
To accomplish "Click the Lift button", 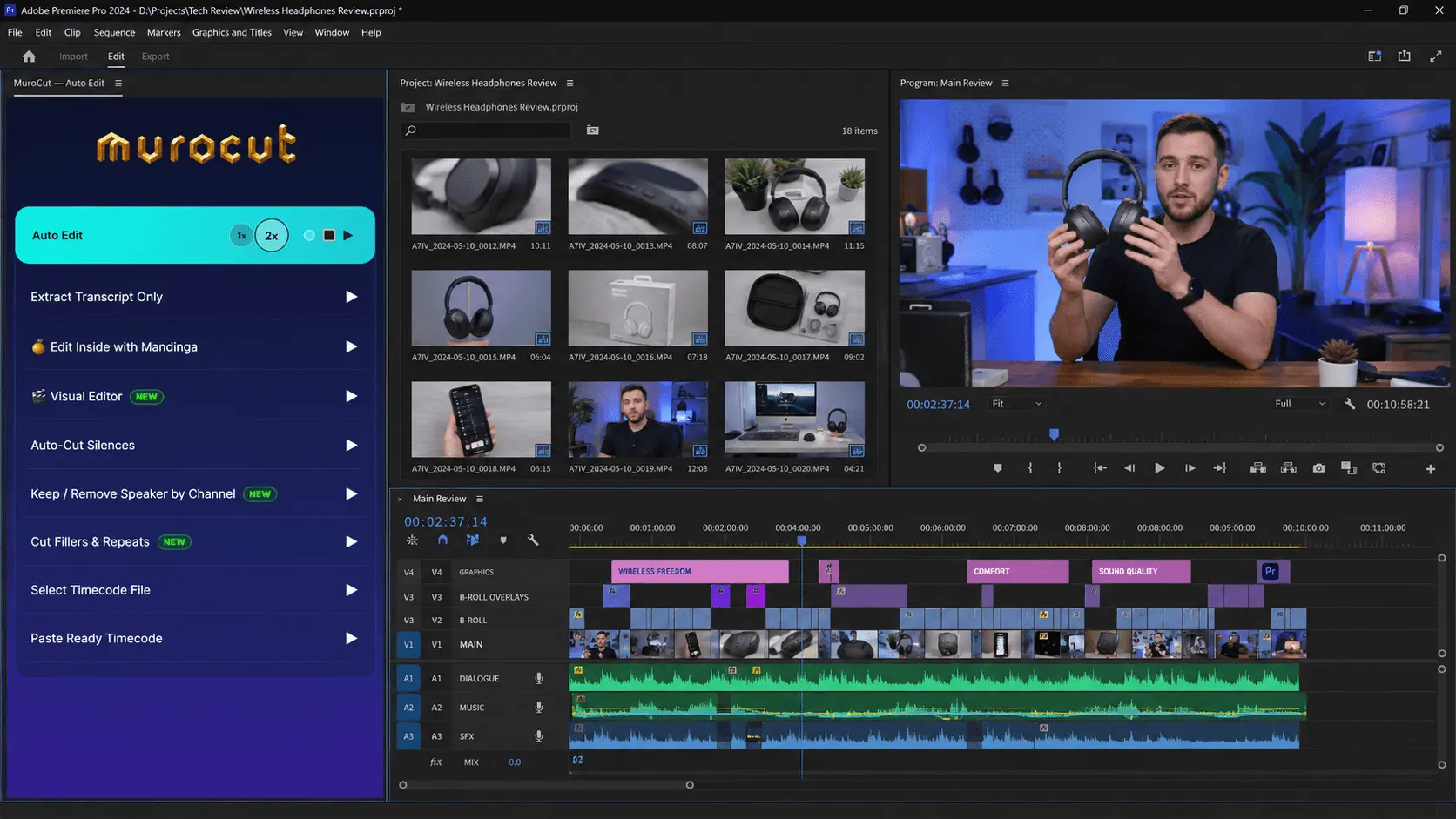I will tap(1258, 468).
